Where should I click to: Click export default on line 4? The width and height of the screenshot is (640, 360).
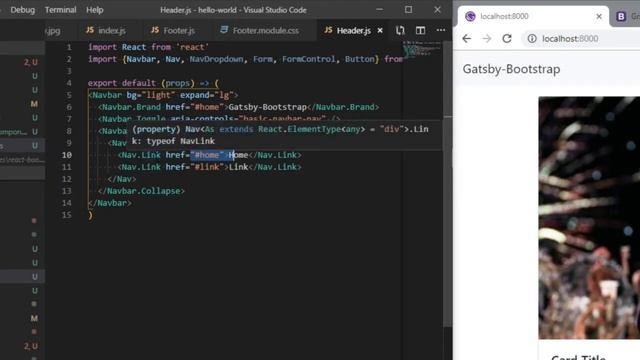[122, 83]
